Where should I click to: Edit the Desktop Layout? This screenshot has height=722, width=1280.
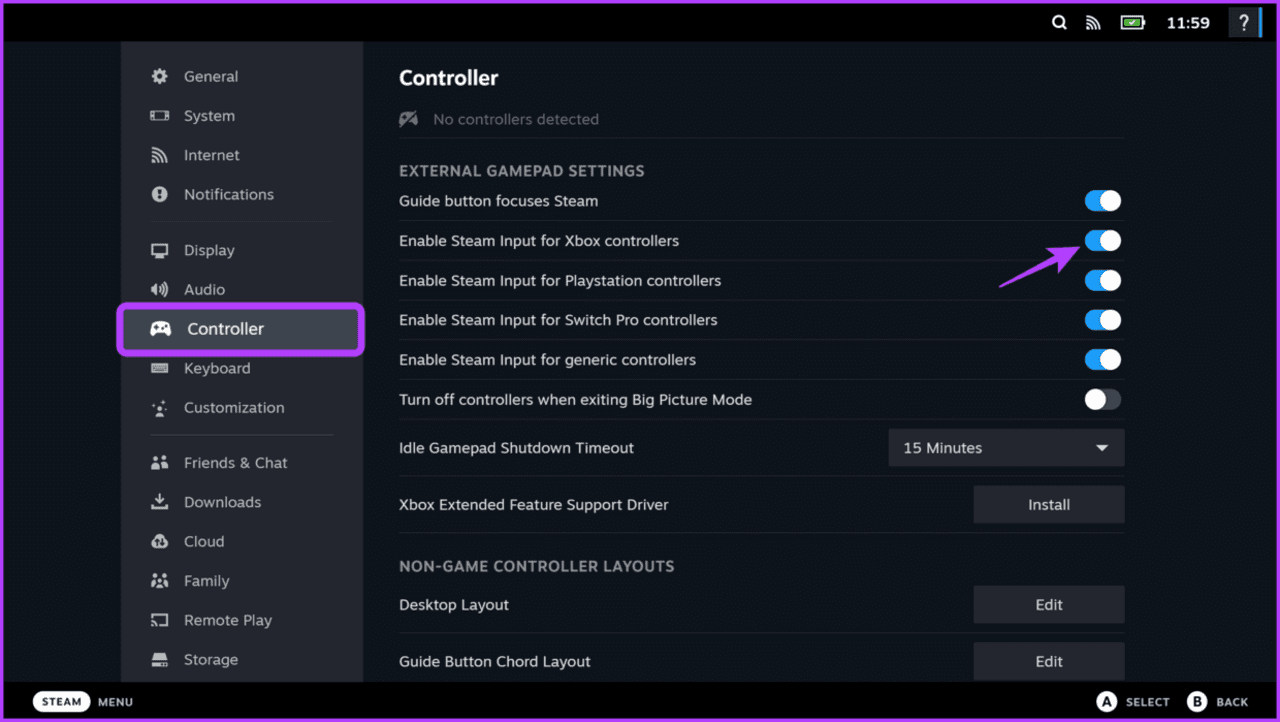pyautogui.click(x=1049, y=605)
